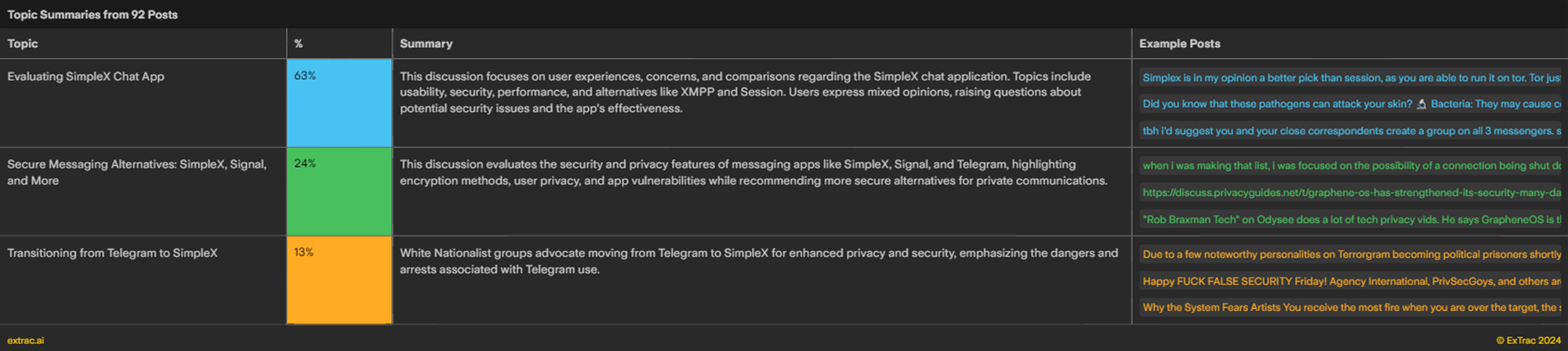Open post 'Did you know that these pathogens'
Screen dimensions: 1568x351
pos(1351,104)
